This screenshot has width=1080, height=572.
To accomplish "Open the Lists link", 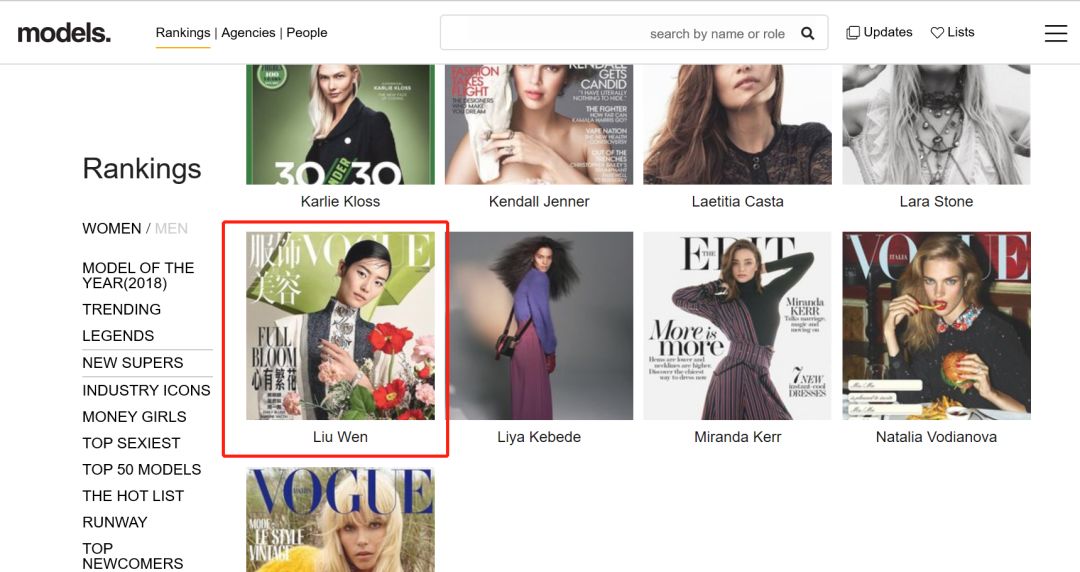I will pos(960,32).
